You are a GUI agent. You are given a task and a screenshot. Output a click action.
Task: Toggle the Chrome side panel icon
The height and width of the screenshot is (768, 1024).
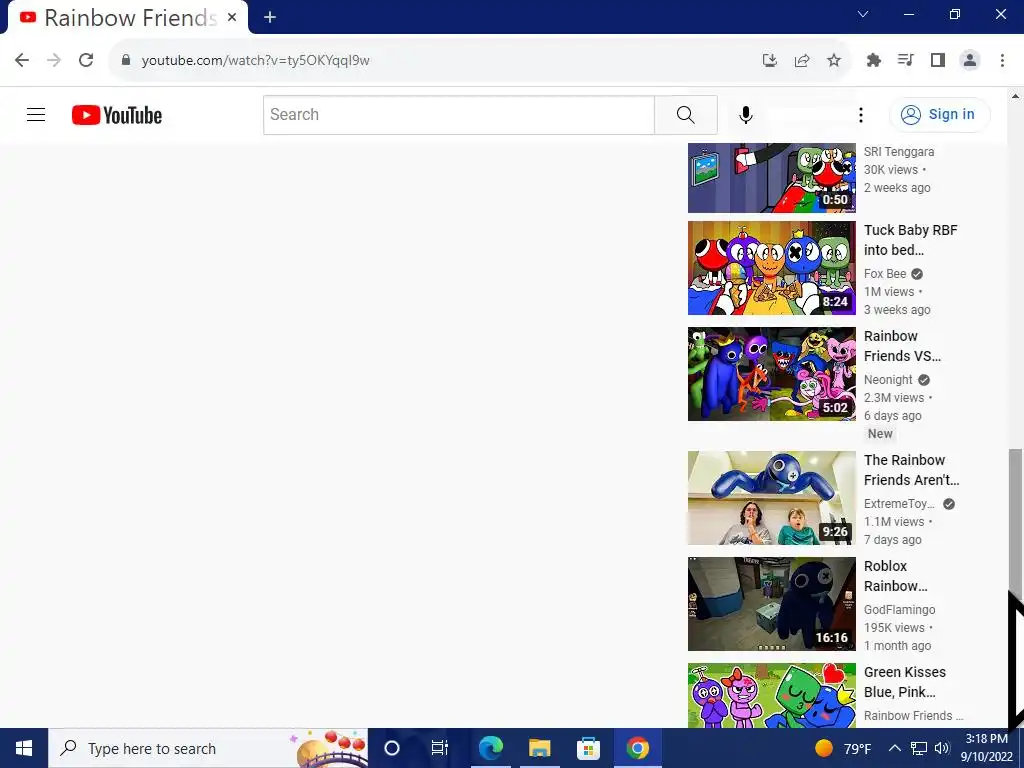[938, 60]
